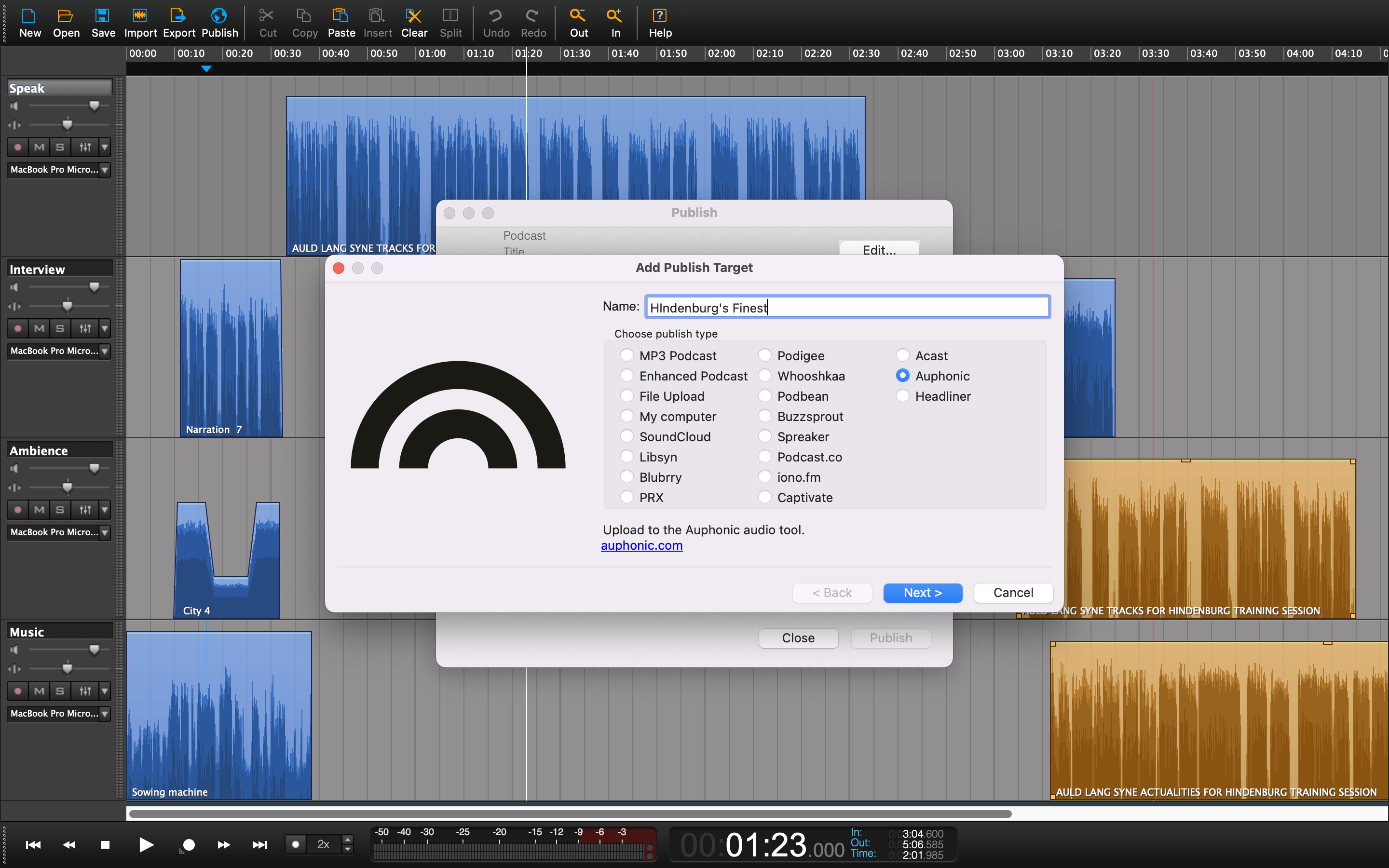The image size is (1389, 868).
Task: Click the Clear toolbar icon
Action: pos(414,23)
